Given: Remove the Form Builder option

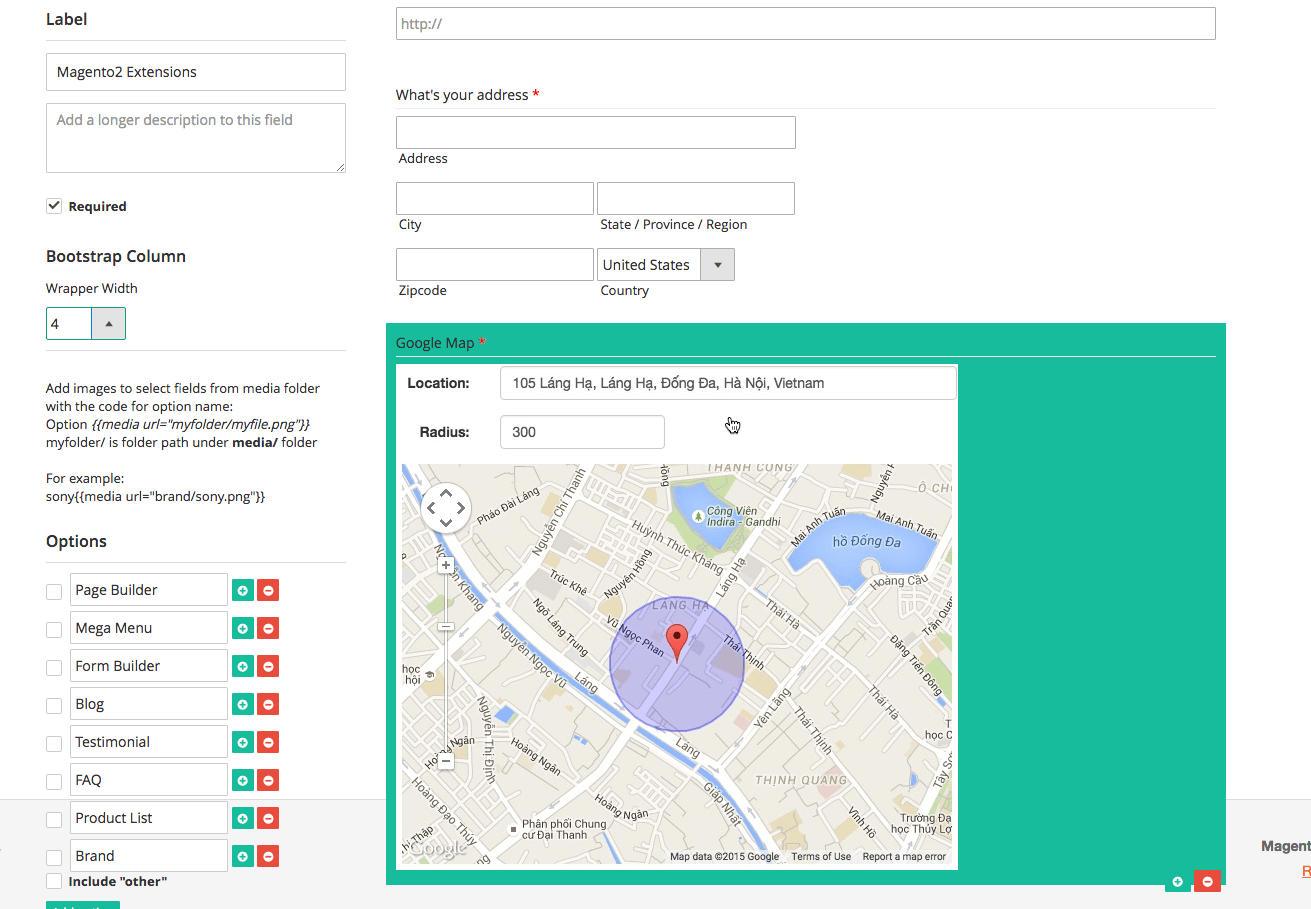Looking at the screenshot, I should 268,666.
